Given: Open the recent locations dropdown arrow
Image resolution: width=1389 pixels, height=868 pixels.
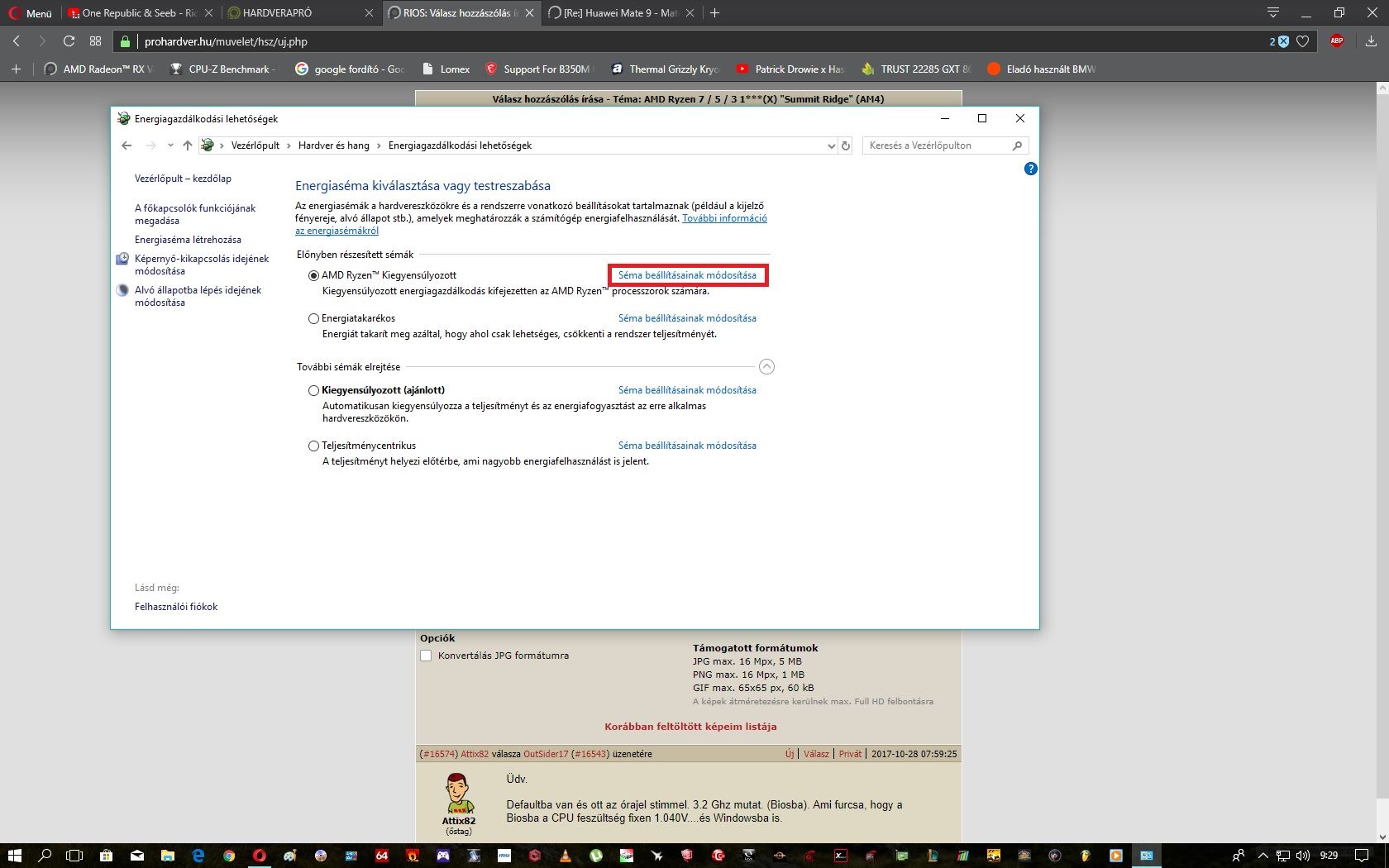Looking at the screenshot, I should click(x=170, y=145).
